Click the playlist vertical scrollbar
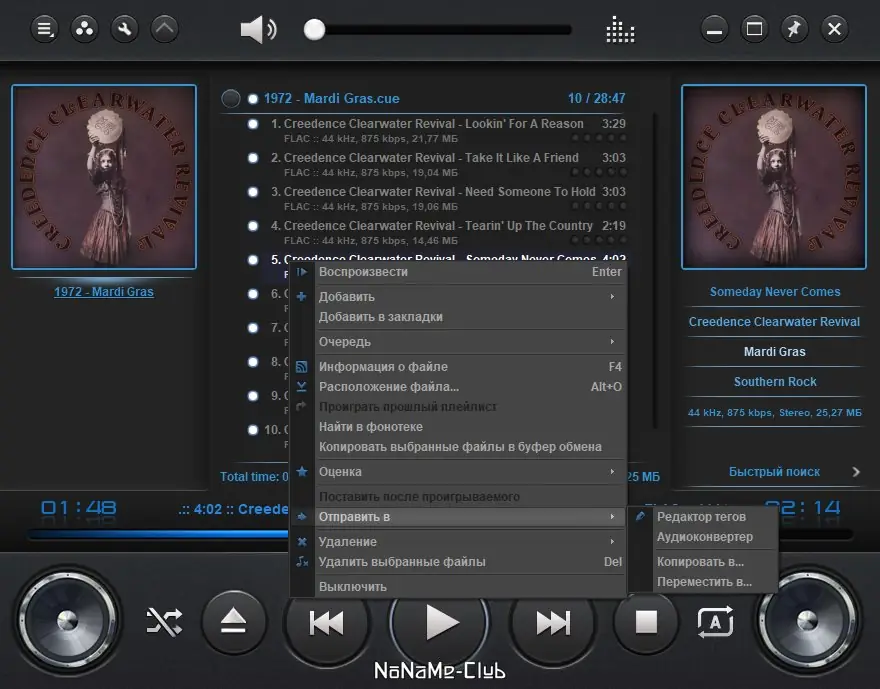 pos(654,269)
